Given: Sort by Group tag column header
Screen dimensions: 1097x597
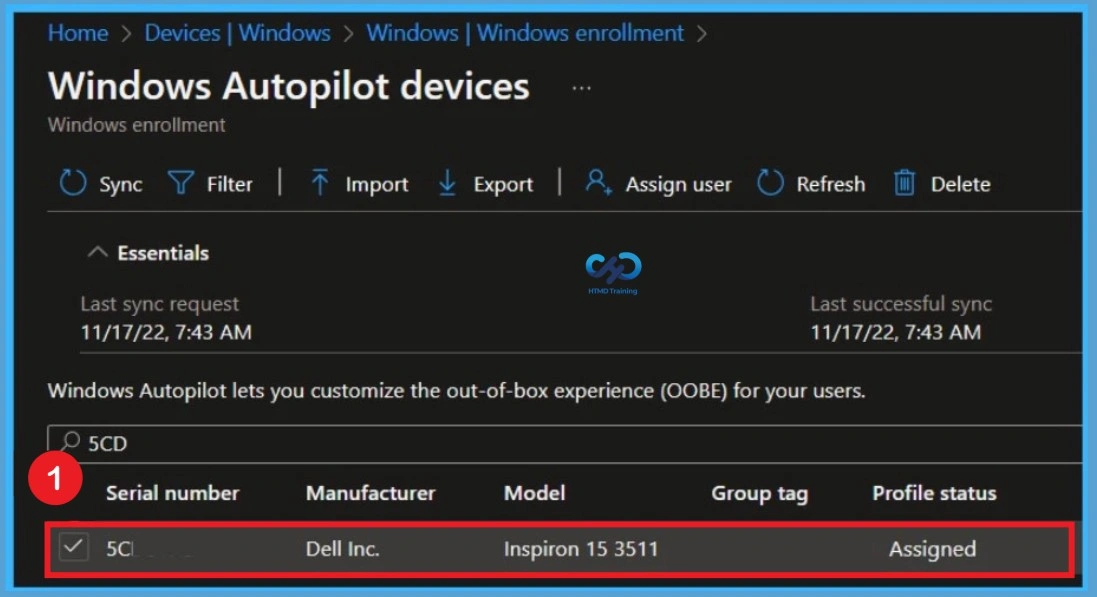Looking at the screenshot, I should point(760,493).
